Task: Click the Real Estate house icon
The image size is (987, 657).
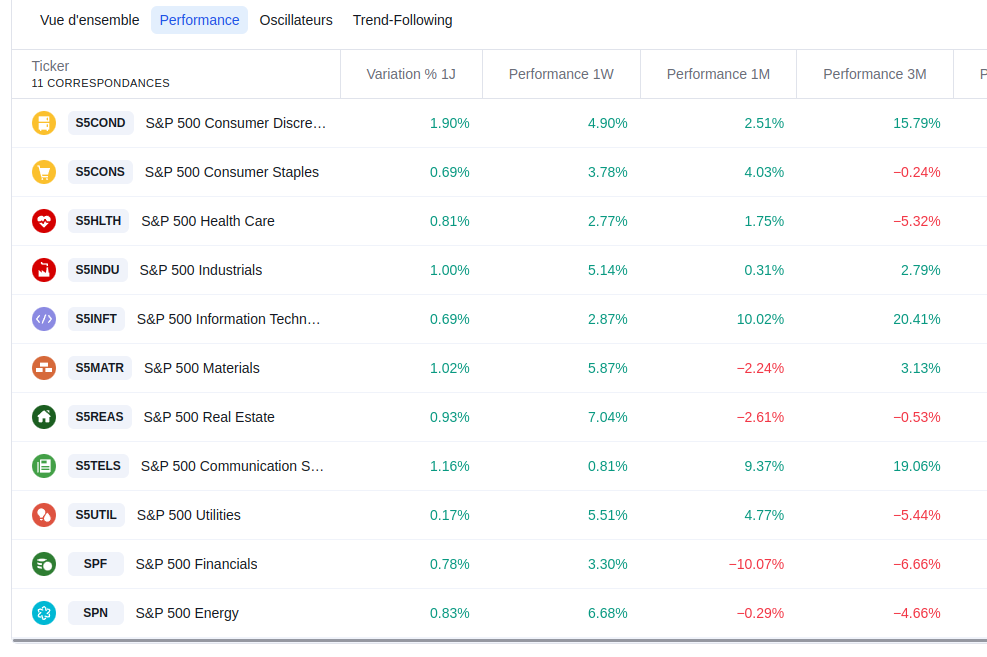Action: coord(44,417)
